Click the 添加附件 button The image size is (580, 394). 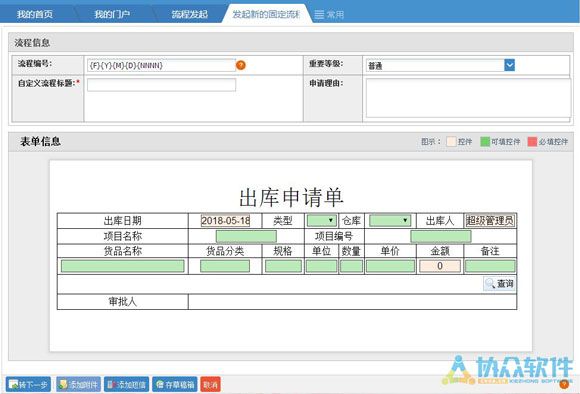78,385
